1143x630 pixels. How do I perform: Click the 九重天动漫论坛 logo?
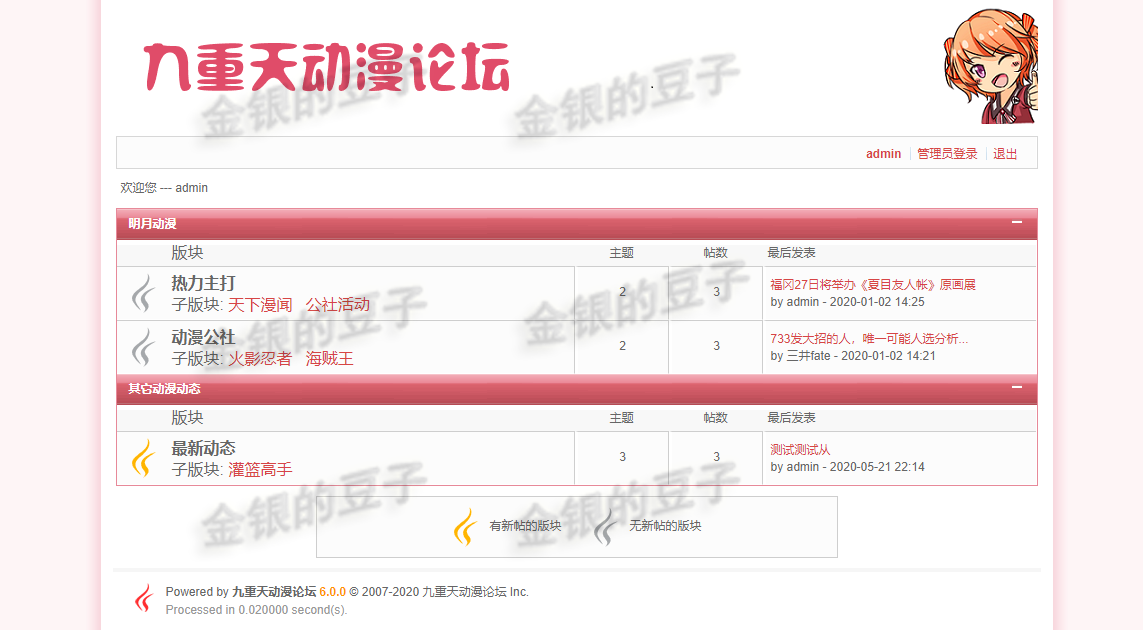tap(327, 65)
